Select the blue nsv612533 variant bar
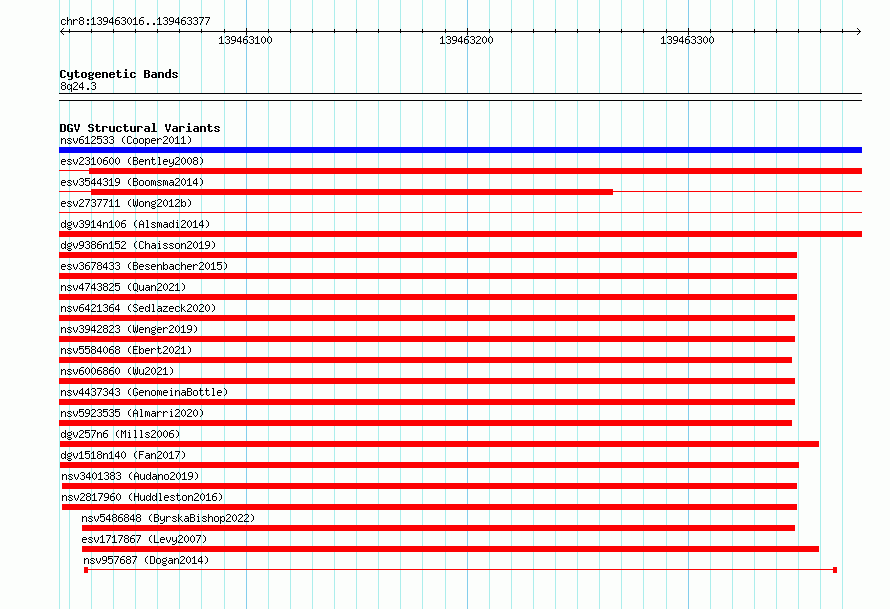Image resolution: width=890 pixels, height=609 pixels. pyautogui.click(x=460, y=150)
